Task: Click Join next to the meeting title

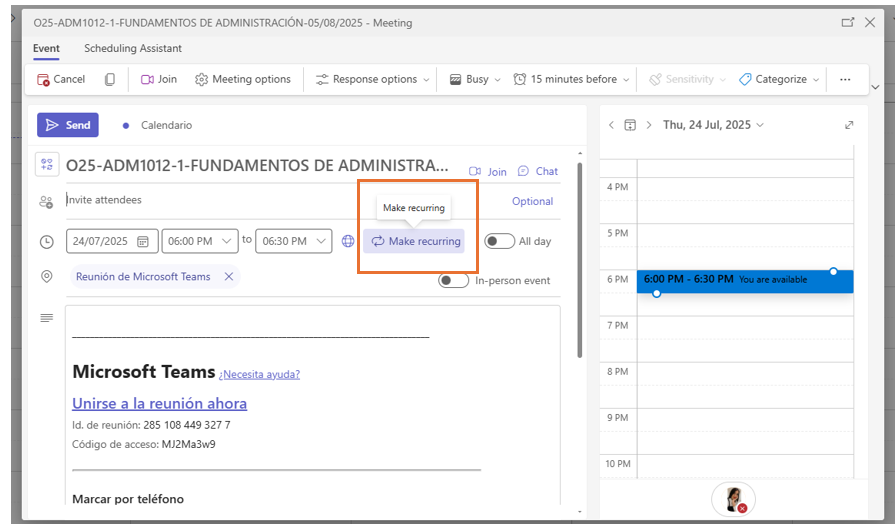Action: coord(488,171)
